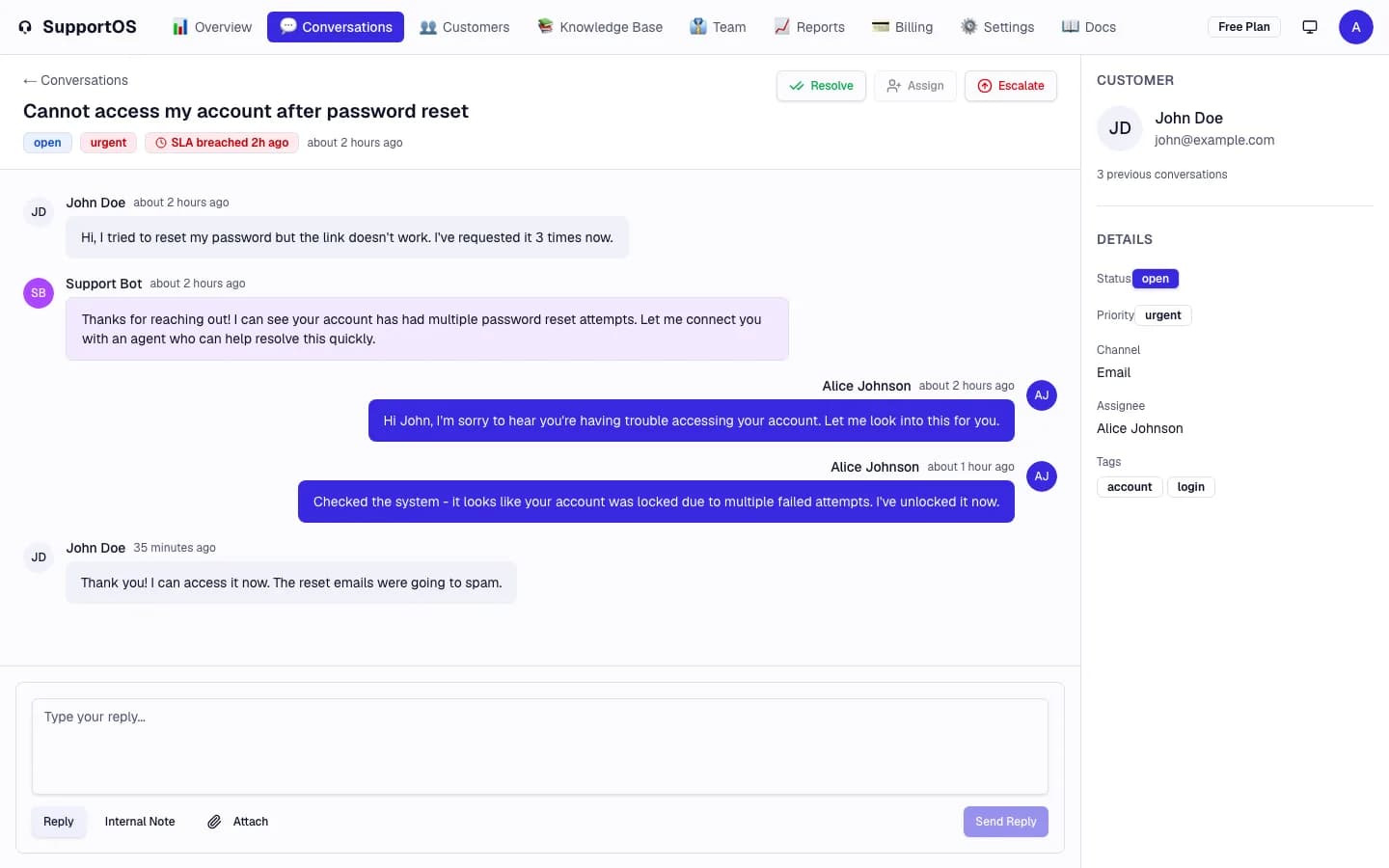Image resolution: width=1389 pixels, height=868 pixels.
Task: Click the Conversations speech bubble icon
Action: 288,26
